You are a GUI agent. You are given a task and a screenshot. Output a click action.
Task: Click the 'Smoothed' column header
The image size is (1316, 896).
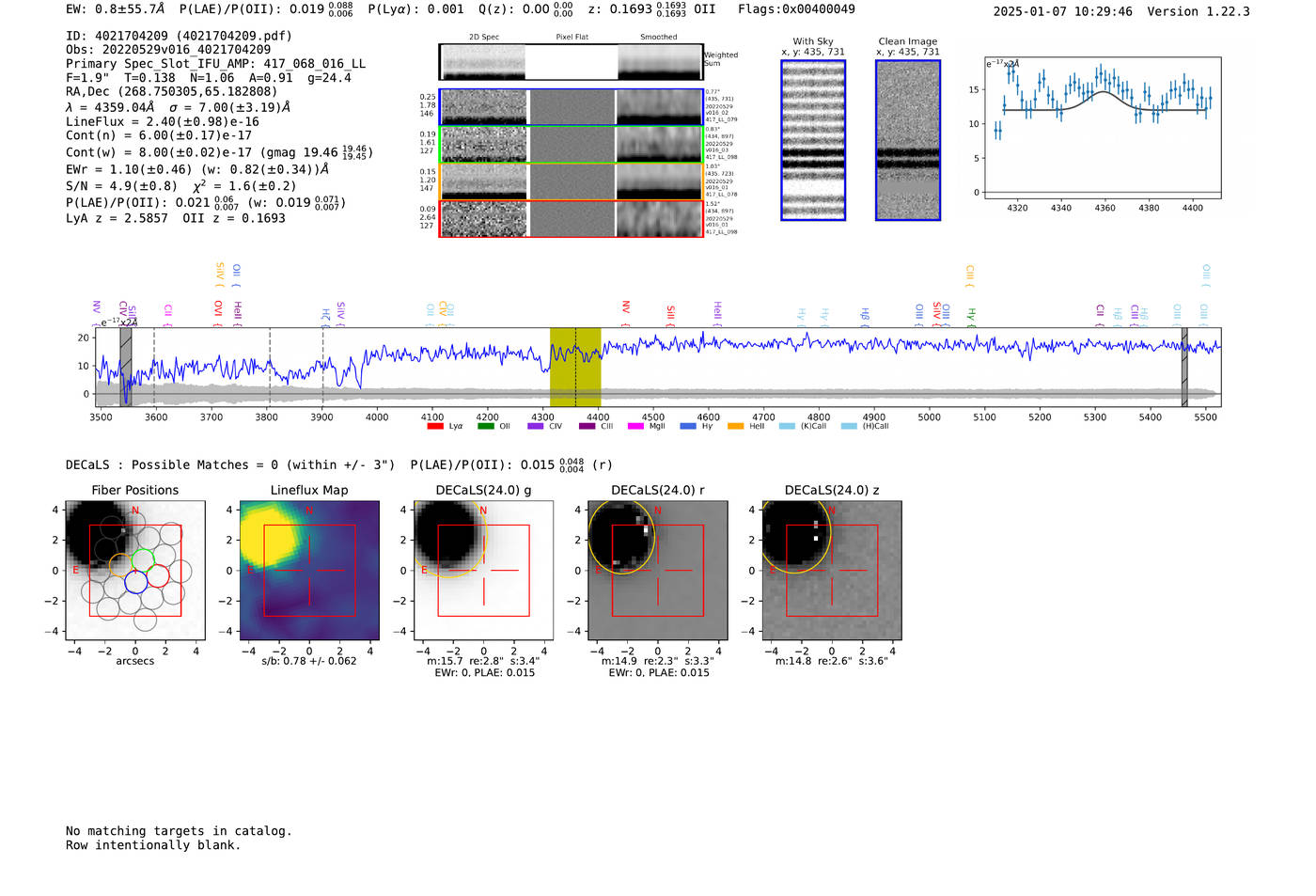tap(659, 38)
